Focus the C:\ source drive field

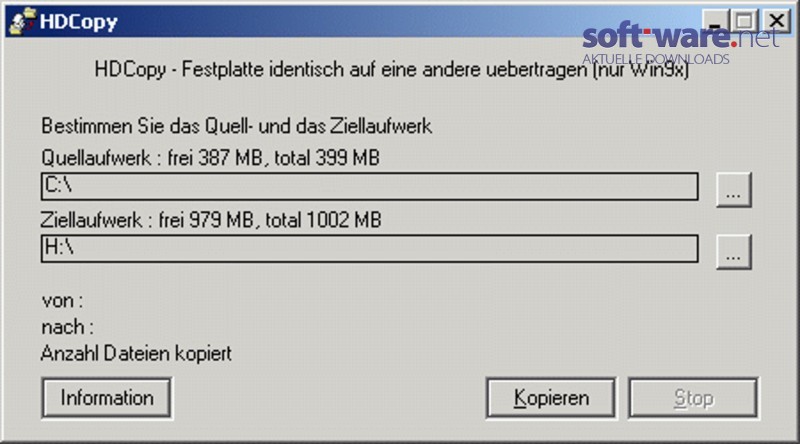tap(369, 186)
